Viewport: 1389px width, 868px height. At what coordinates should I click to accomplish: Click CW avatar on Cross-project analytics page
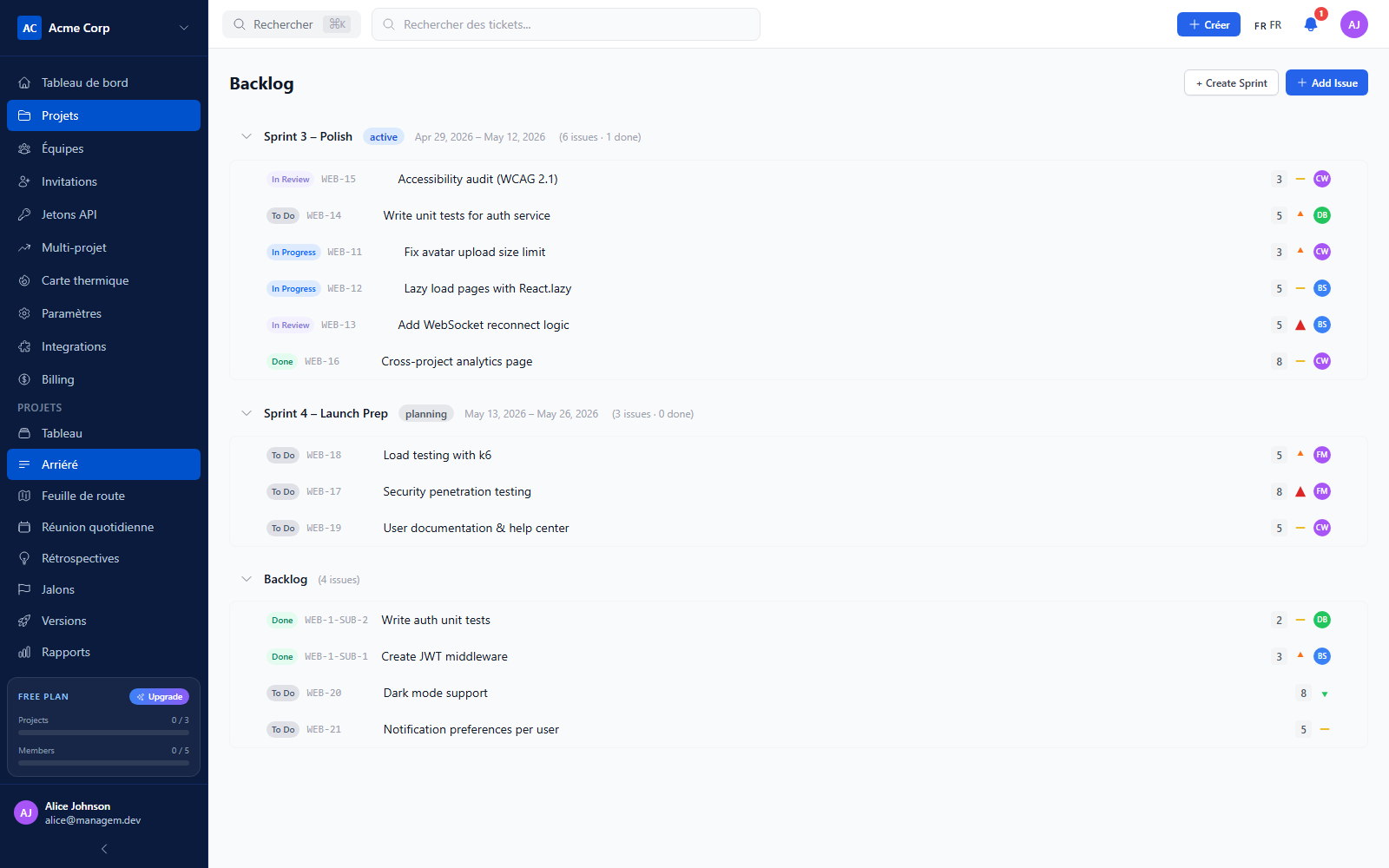(1322, 361)
